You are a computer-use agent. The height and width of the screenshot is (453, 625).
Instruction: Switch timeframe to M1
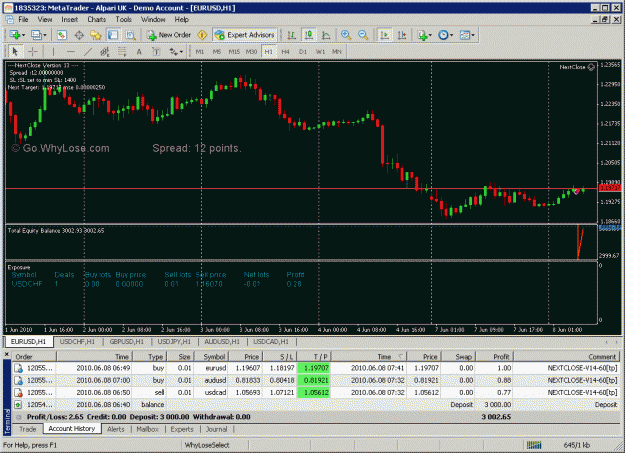(x=200, y=51)
